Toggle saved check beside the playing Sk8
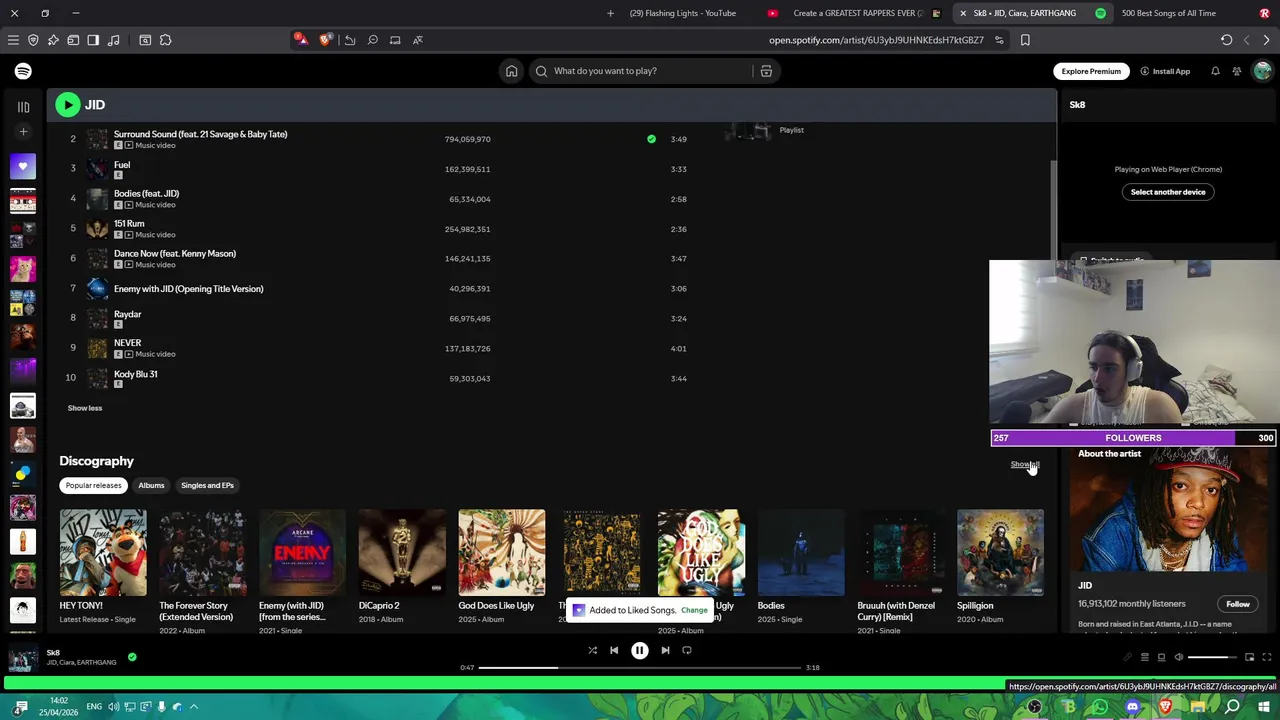The height and width of the screenshot is (720, 1280). point(132,657)
